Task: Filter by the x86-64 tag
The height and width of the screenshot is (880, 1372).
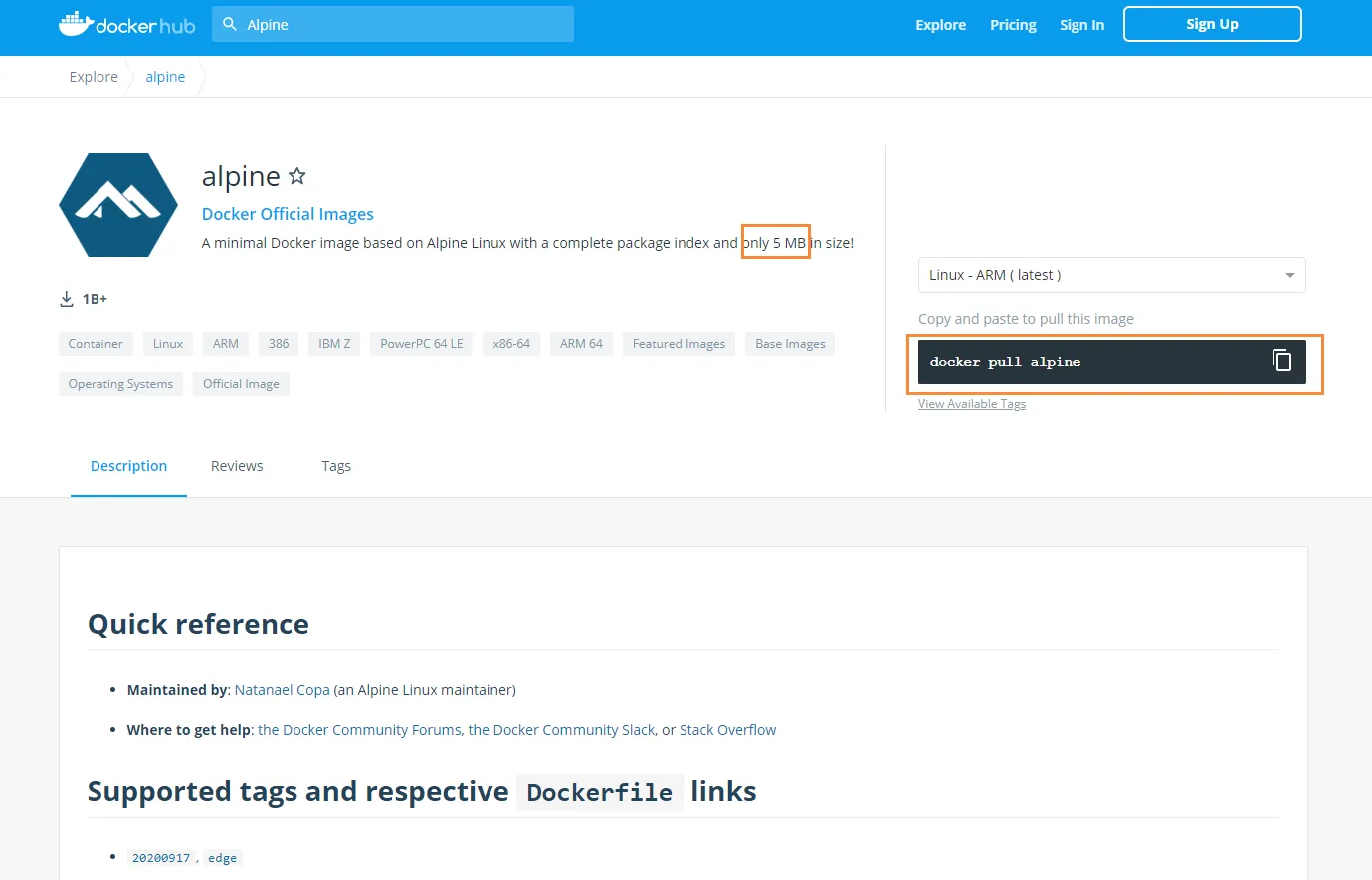Action: 511,344
